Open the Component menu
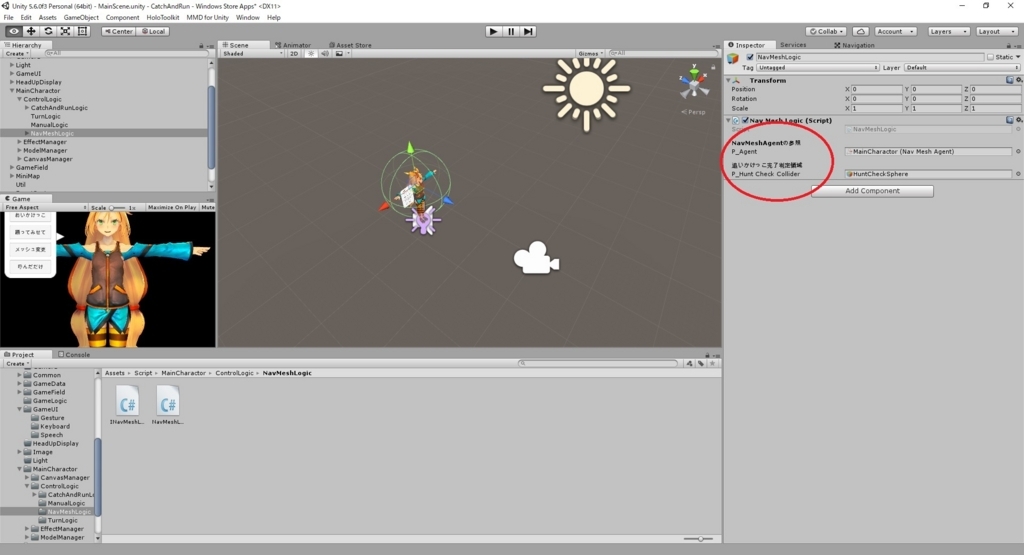1024x555 pixels. 122,18
